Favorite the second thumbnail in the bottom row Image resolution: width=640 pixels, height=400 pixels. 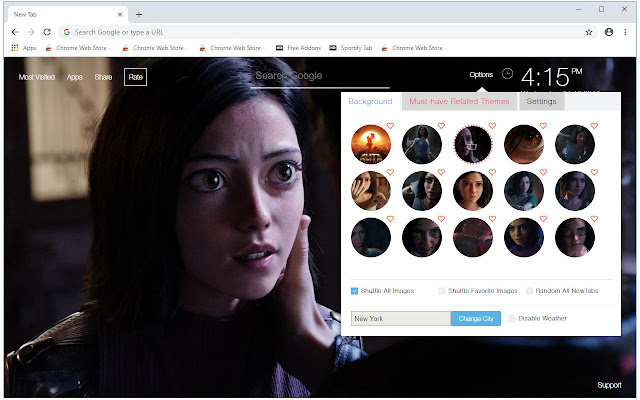click(x=441, y=219)
